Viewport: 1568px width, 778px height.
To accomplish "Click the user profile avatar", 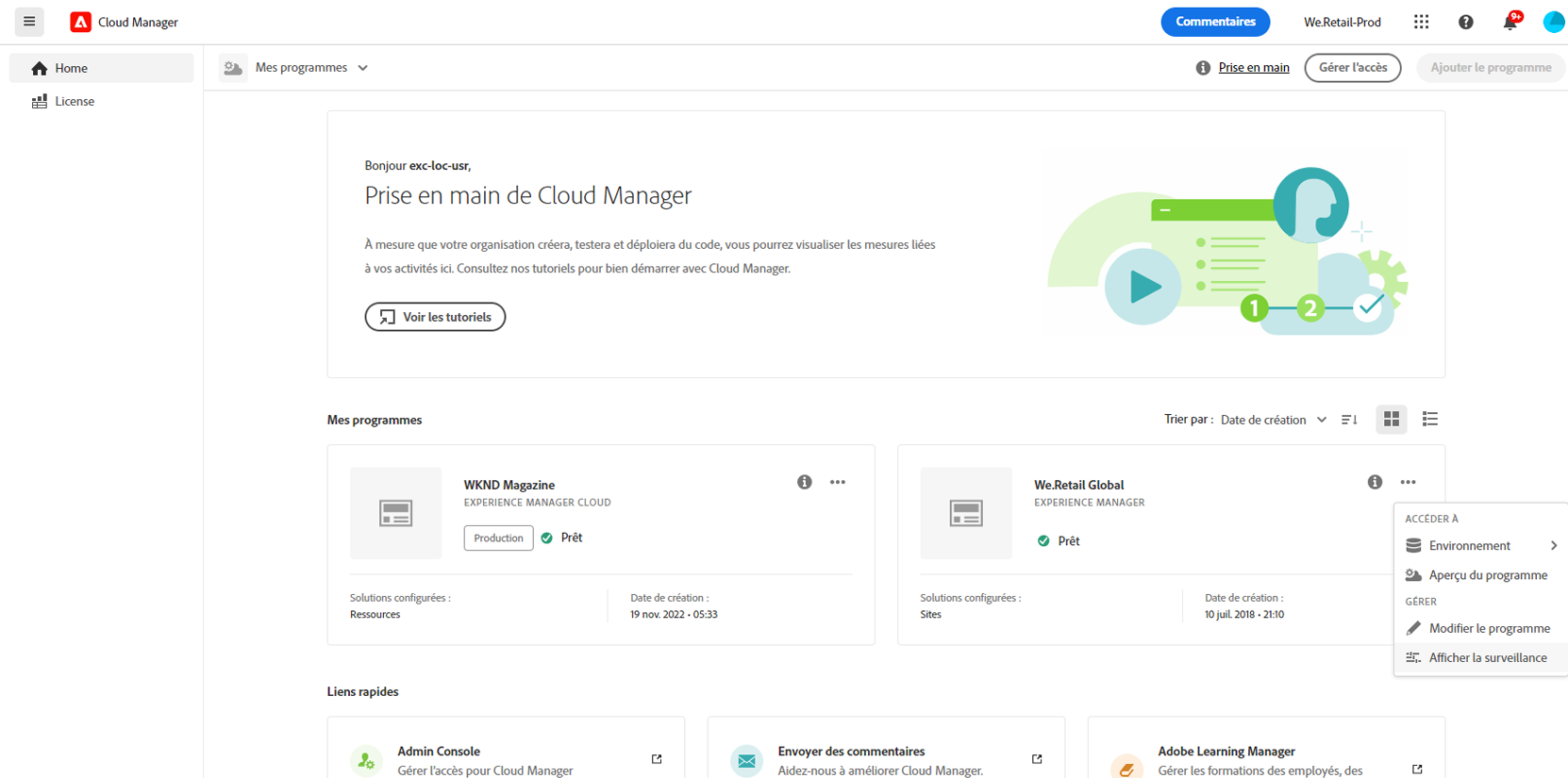I will click(1553, 22).
